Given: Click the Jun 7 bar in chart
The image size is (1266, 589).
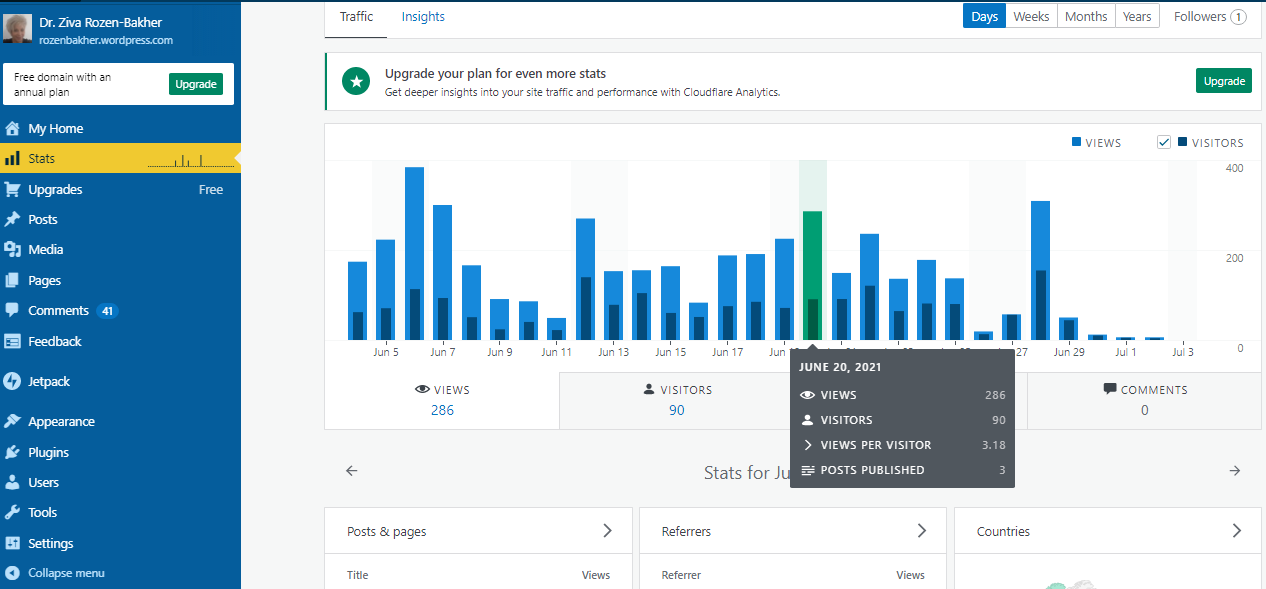Looking at the screenshot, I should tap(442, 272).
